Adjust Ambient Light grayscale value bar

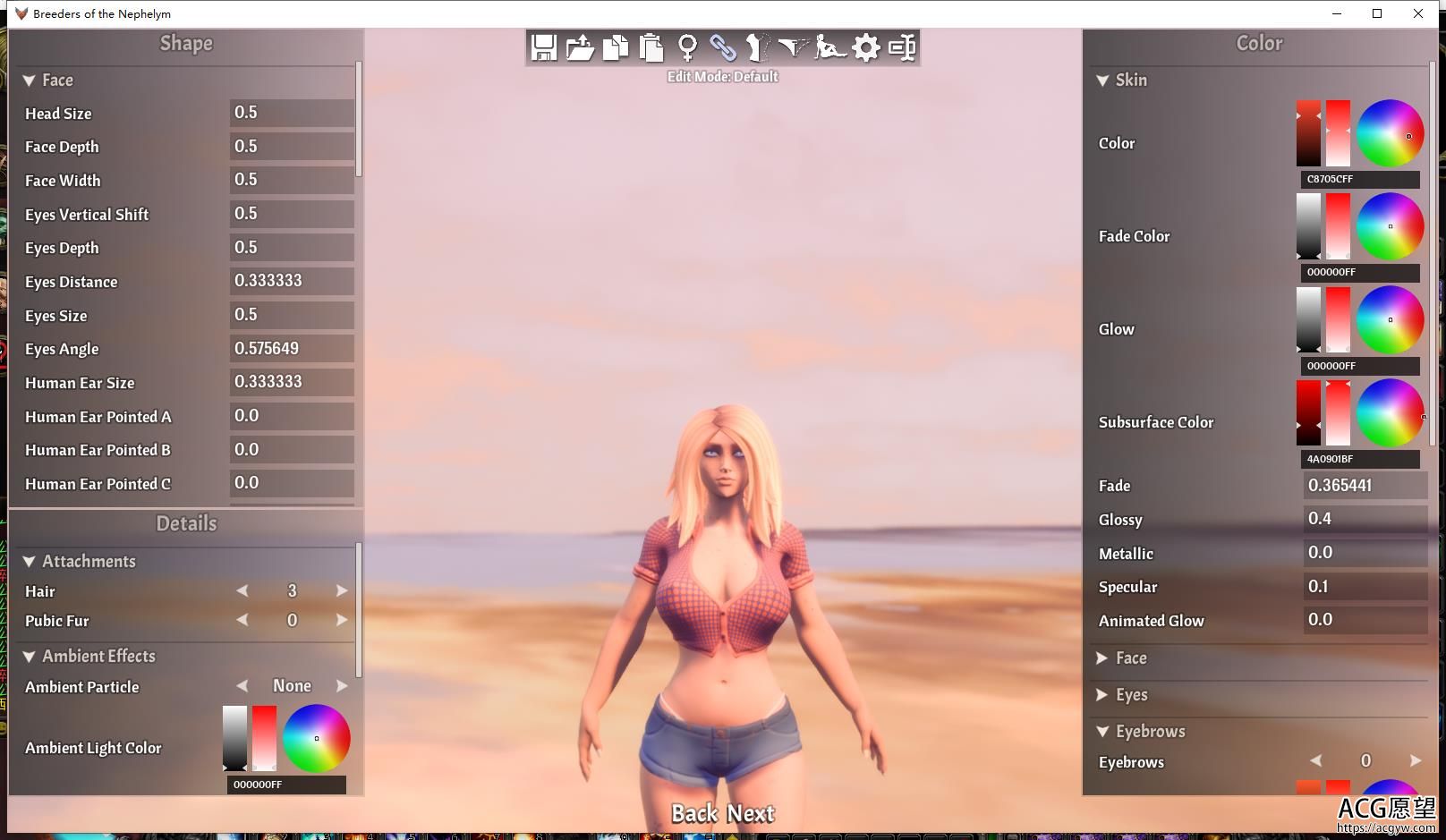point(234,738)
